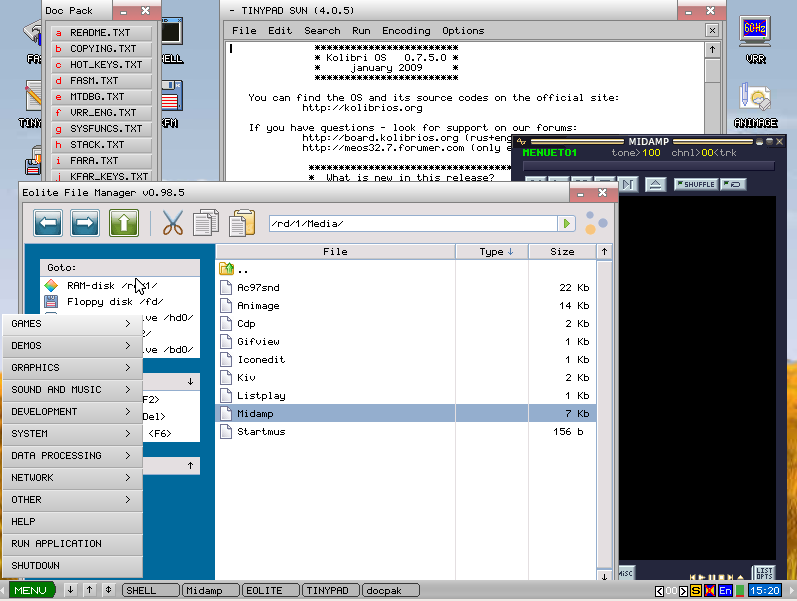Click the colored dots icon in Eolite toolbar
Screen dimensions: 797x601
point(596,223)
